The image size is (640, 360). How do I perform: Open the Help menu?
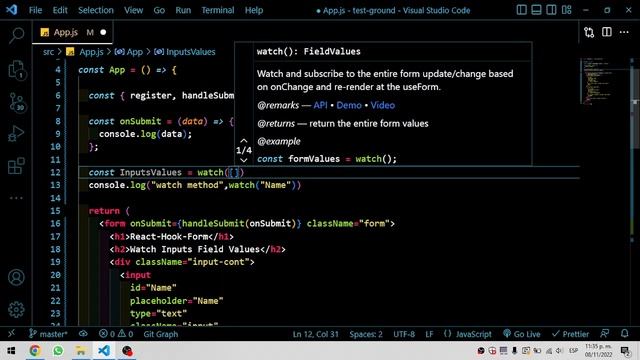(x=254, y=10)
